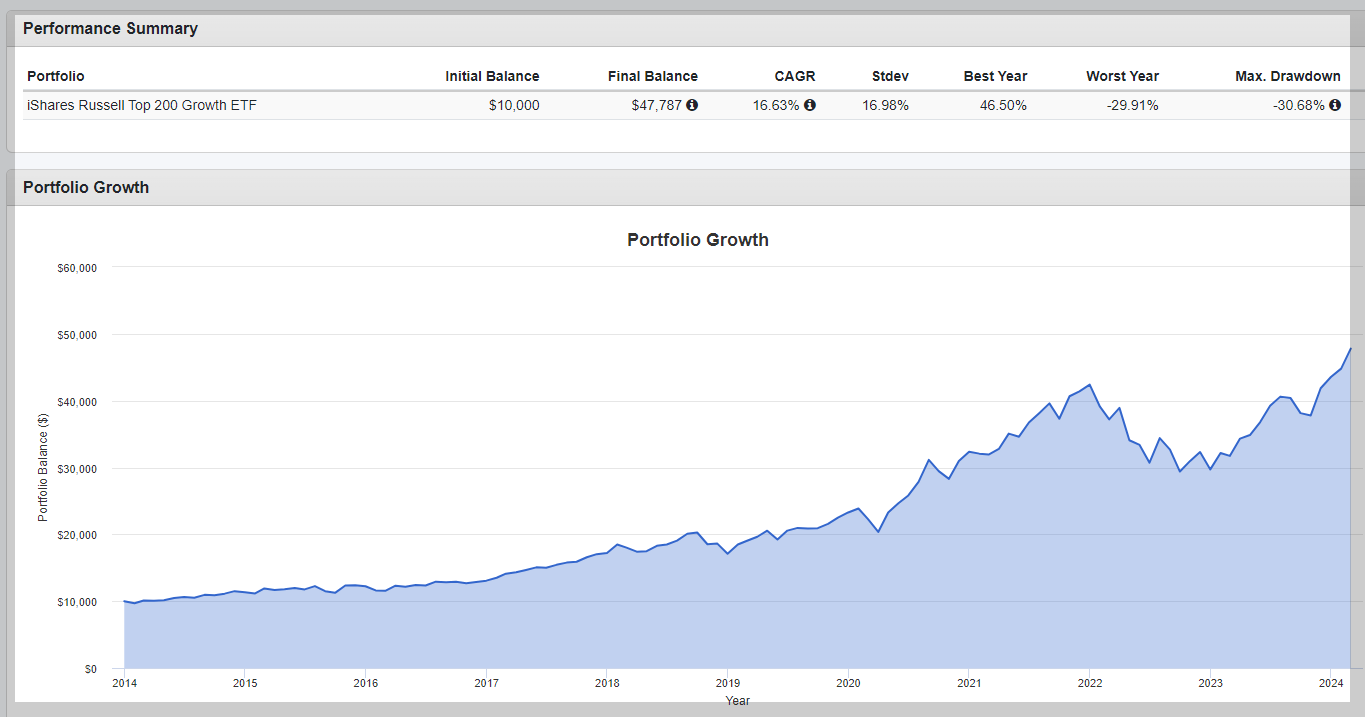Click the Stdev column header
Image resolution: width=1365 pixels, height=717 pixels.
[x=890, y=76]
